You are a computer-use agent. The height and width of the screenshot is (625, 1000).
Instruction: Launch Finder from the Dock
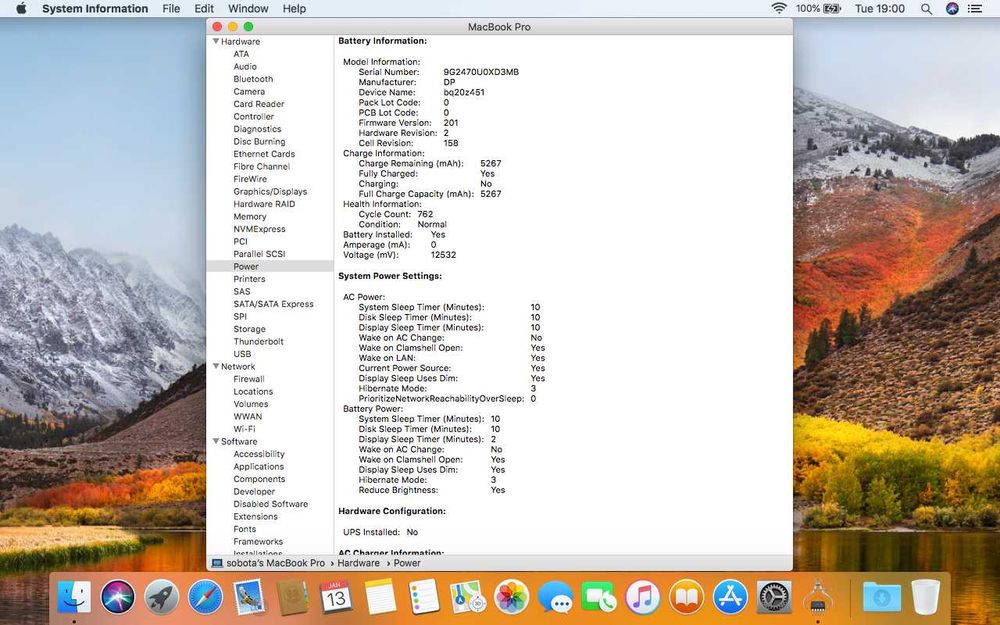point(74,598)
